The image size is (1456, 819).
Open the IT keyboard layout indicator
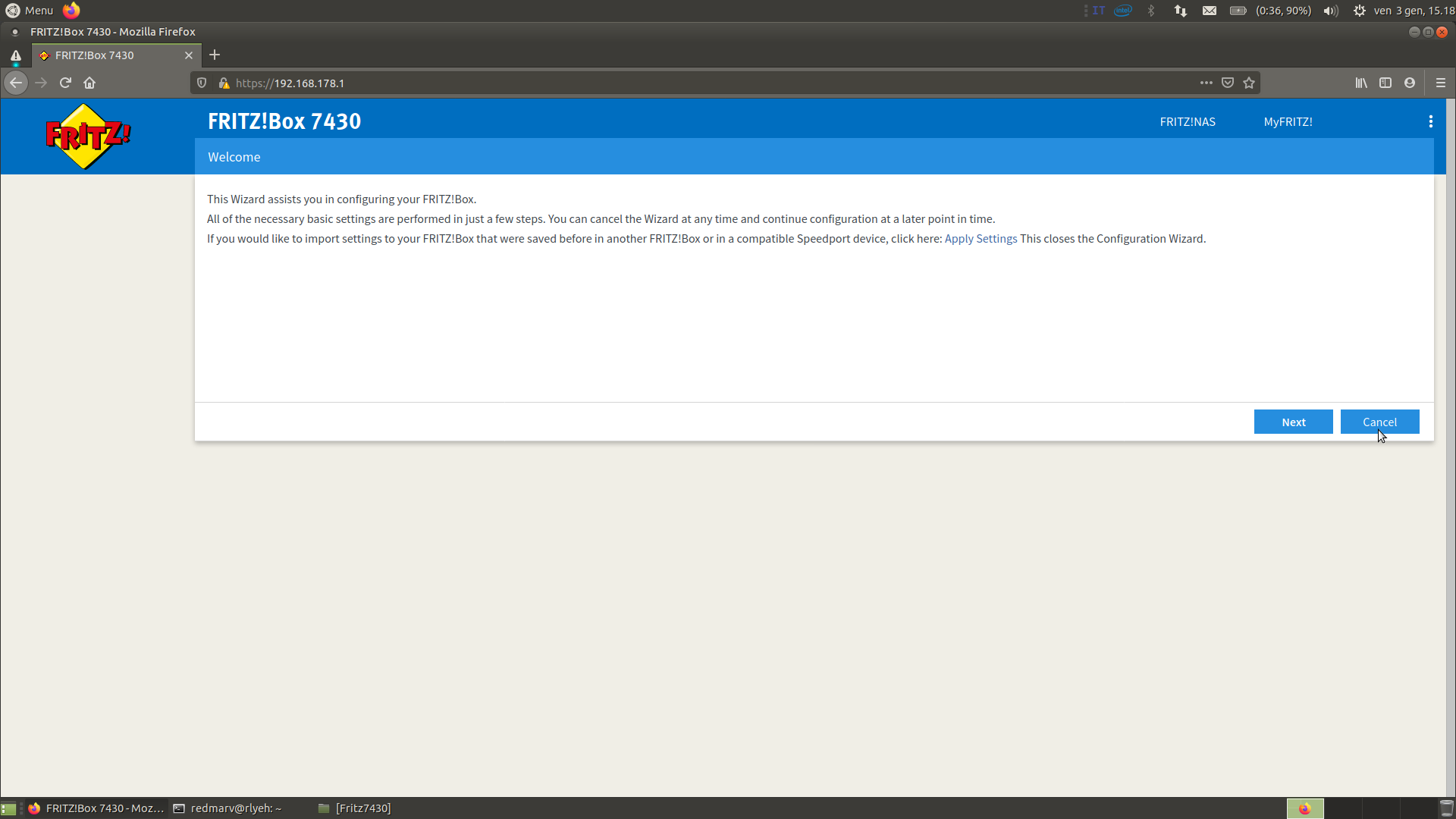1098,11
